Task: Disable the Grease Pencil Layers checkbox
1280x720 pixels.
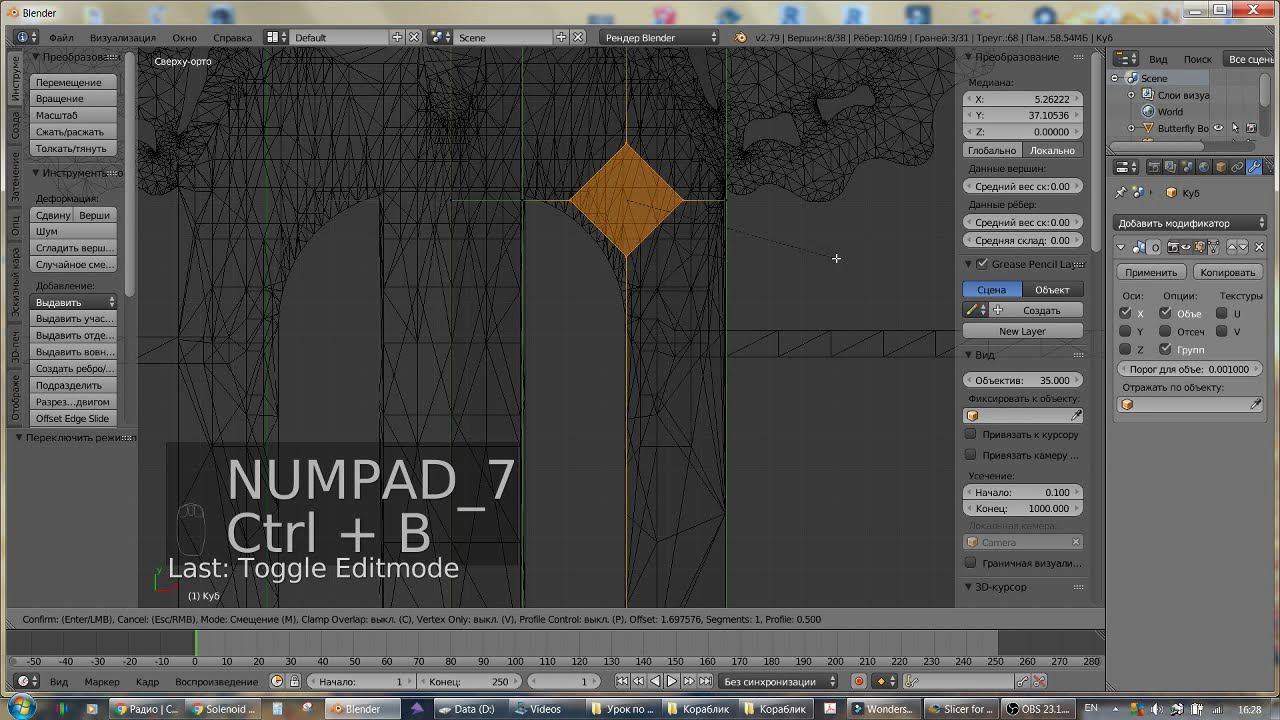Action: pos(982,264)
